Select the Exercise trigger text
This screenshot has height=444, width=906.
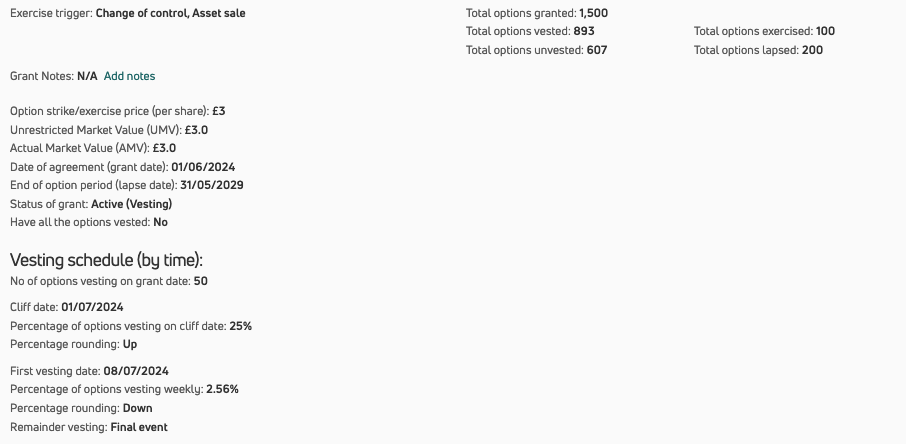(128, 13)
